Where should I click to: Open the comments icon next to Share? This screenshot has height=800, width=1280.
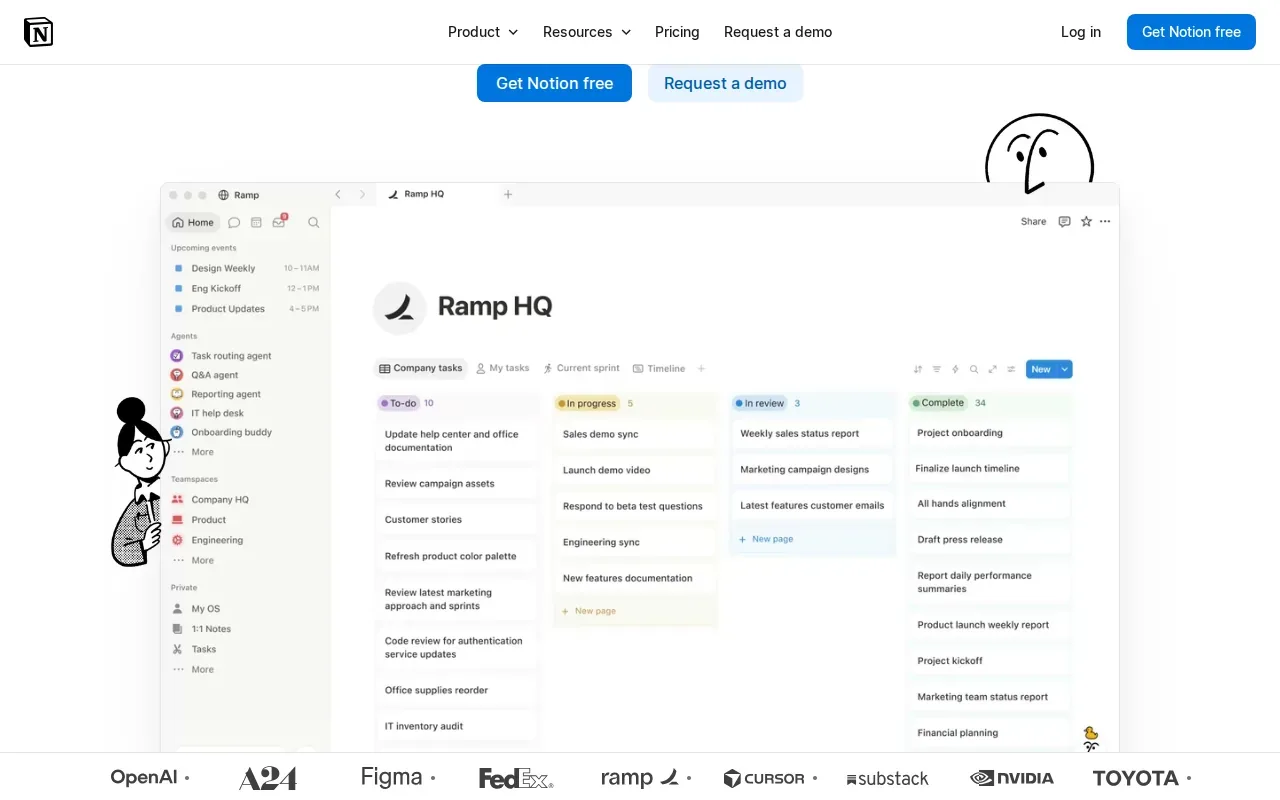coord(1064,222)
